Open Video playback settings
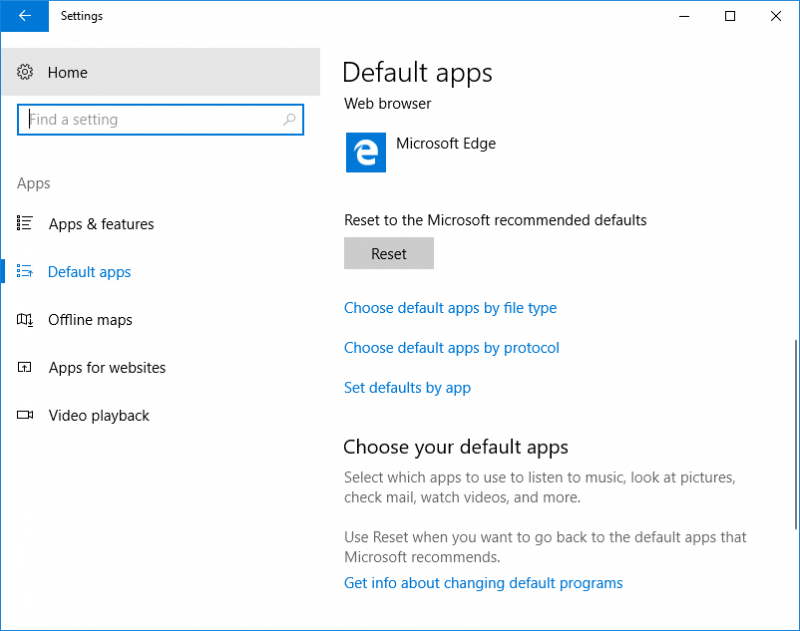This screenshot has width=800, height=631. [x=99, y=416]
